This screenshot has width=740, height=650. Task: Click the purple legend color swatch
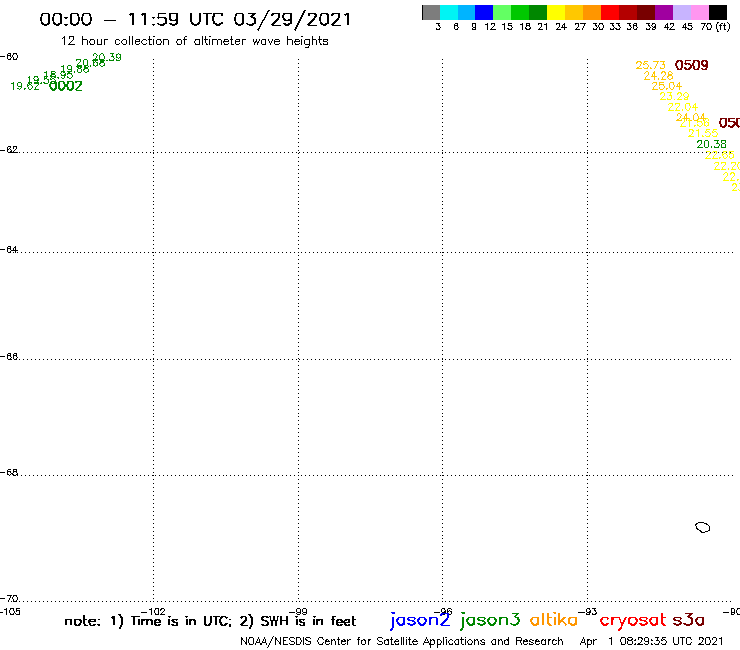pyautogui.click(x=664, y=12)
